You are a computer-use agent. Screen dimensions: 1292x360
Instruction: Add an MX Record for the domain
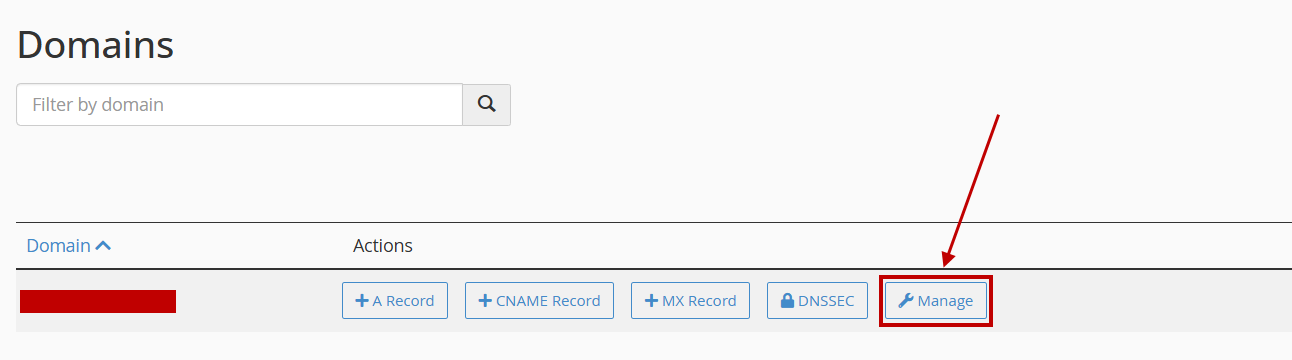coord(690,300)
